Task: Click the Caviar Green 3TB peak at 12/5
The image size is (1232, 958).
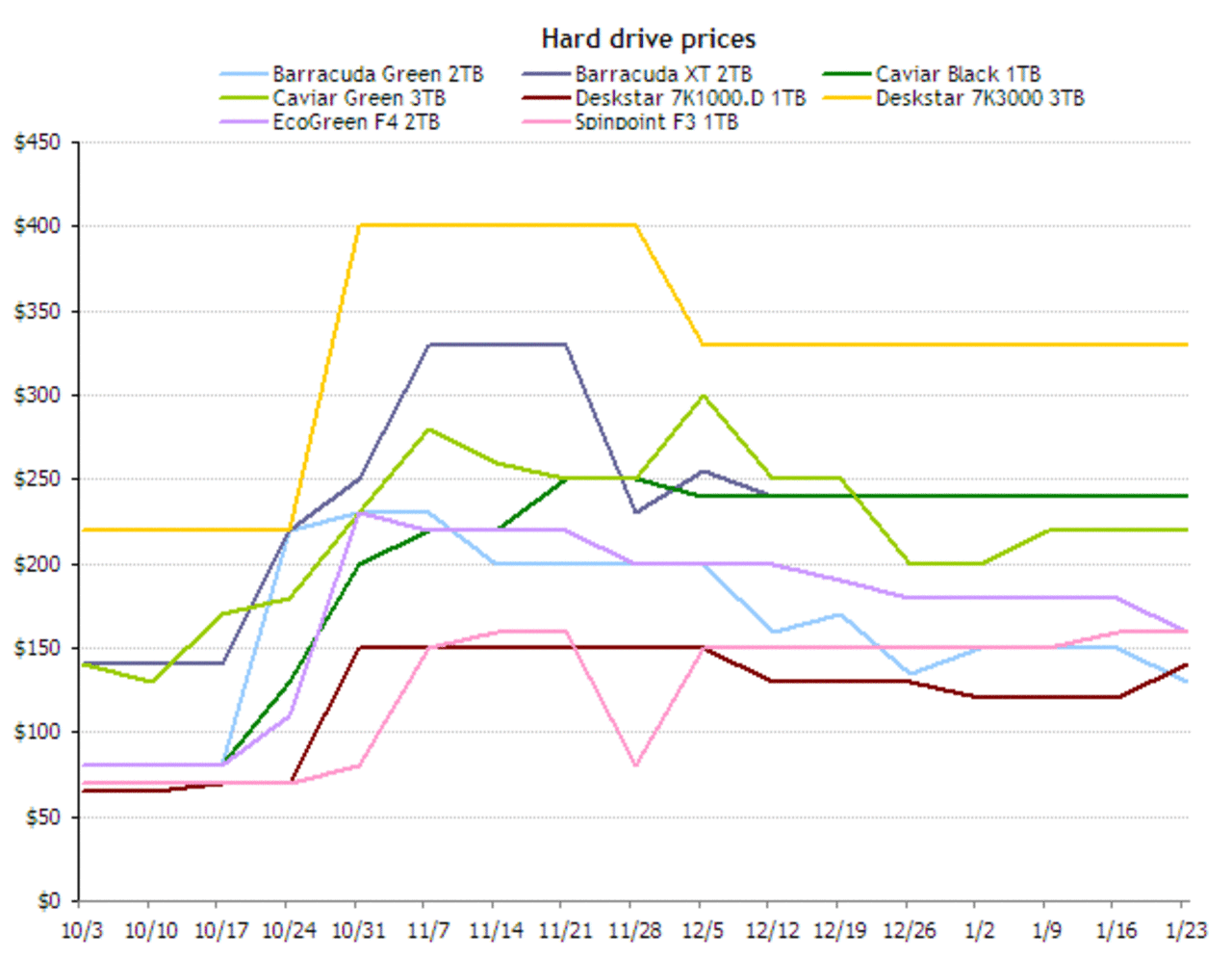Action: click(x=704, y=395)
